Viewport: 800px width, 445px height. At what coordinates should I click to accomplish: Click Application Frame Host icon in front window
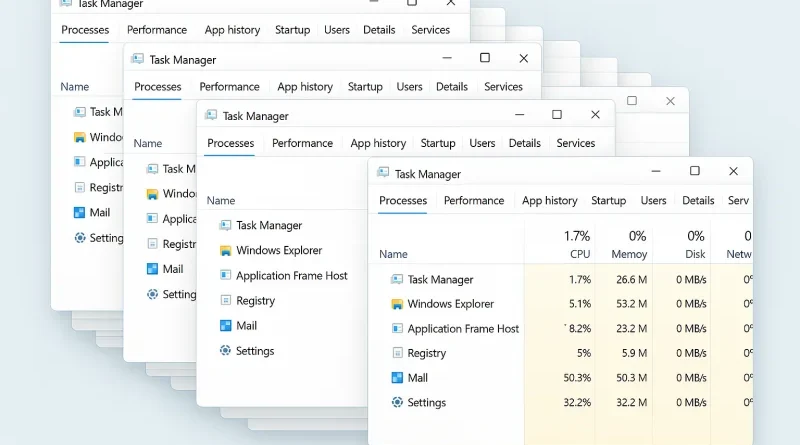coord(397,328)
